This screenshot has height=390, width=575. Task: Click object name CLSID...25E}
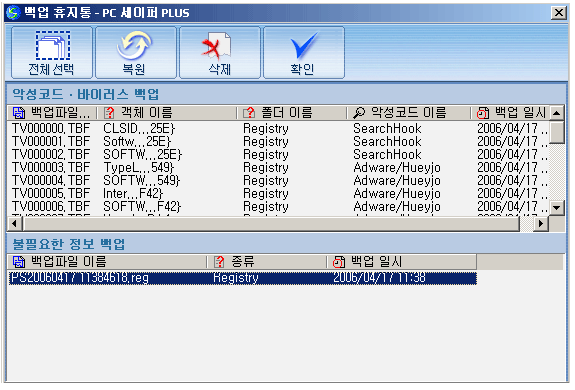(x=139, y=129)
